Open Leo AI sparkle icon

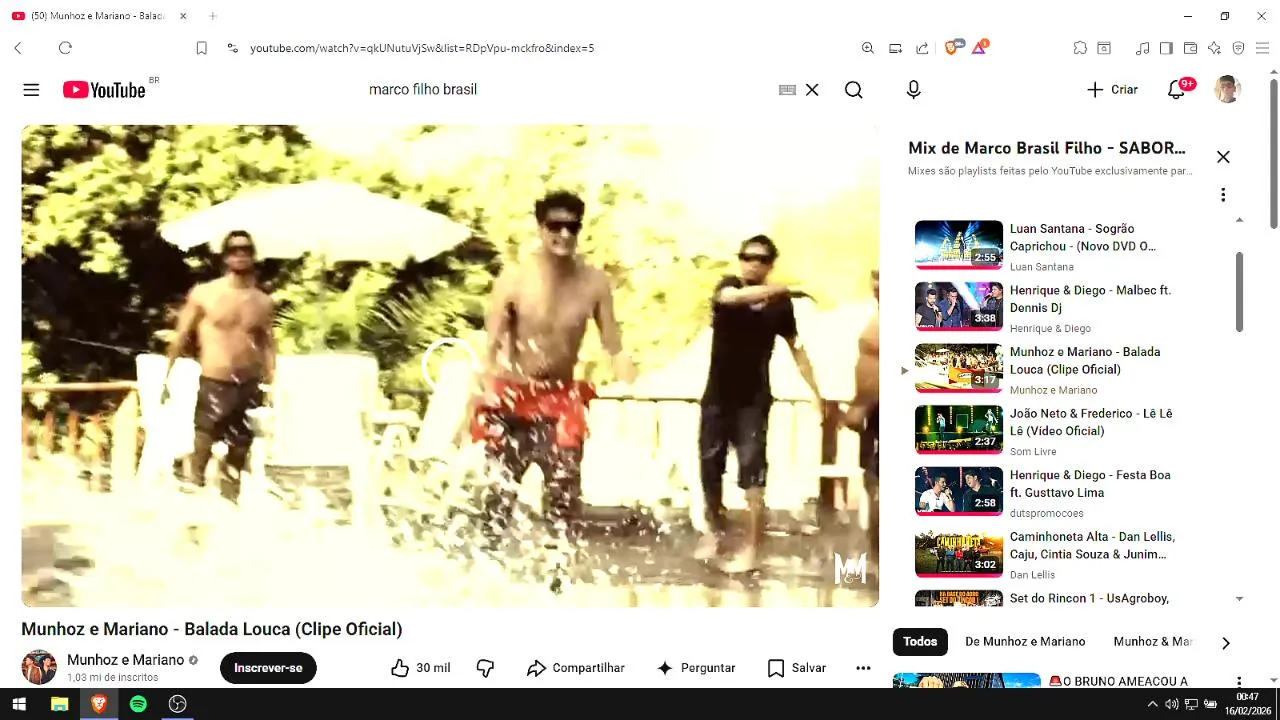click(1214, 48)
